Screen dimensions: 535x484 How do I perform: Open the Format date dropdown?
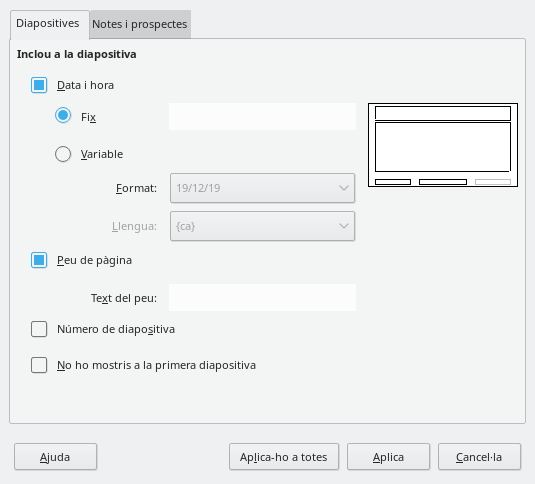pos(262,188)
